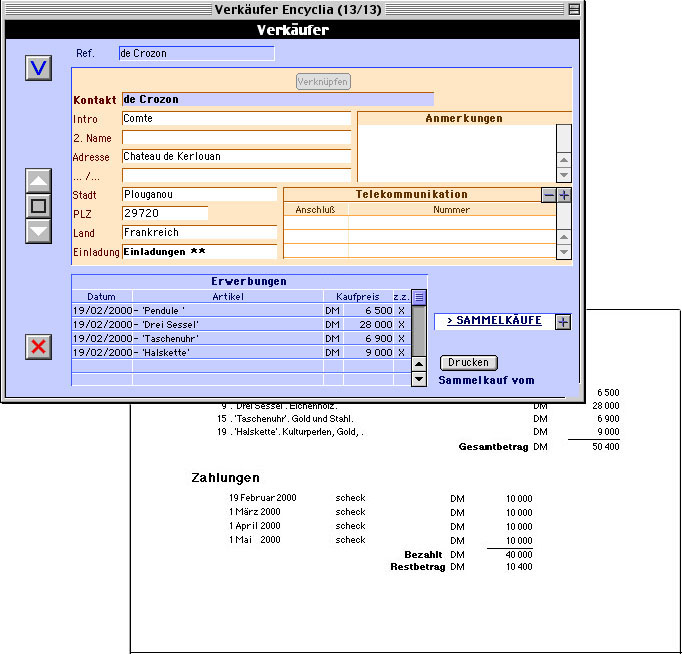Click the z.z. X mark in Pendule row

[401, 310]
